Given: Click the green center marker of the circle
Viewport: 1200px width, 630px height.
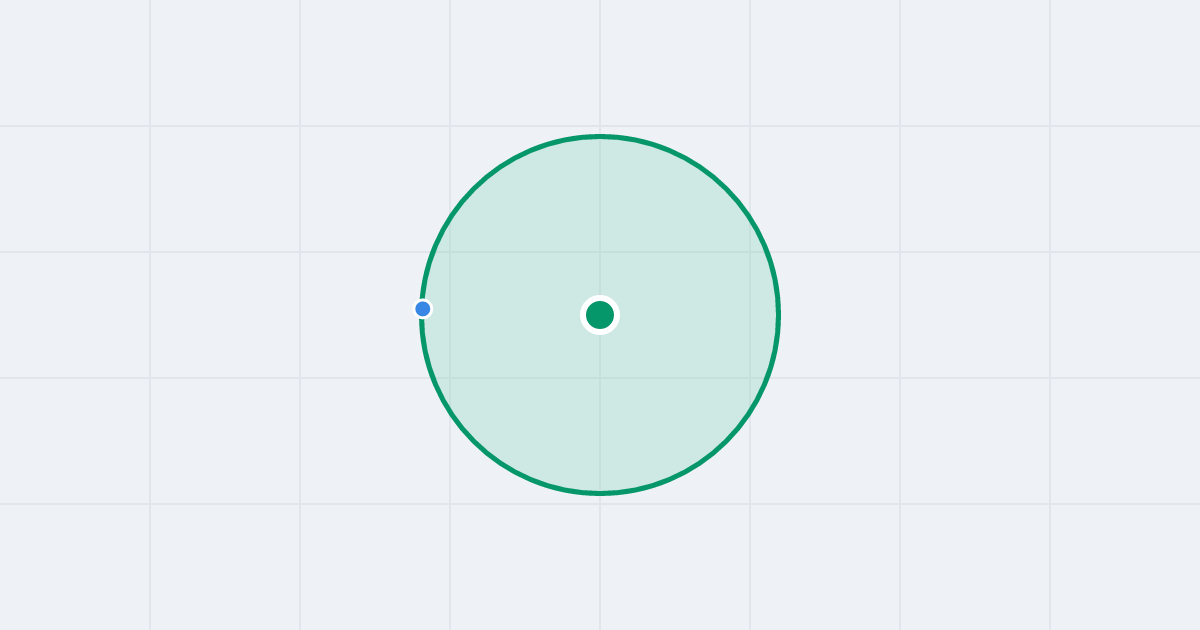Looking at the screenshot, I should click(600, 315).
